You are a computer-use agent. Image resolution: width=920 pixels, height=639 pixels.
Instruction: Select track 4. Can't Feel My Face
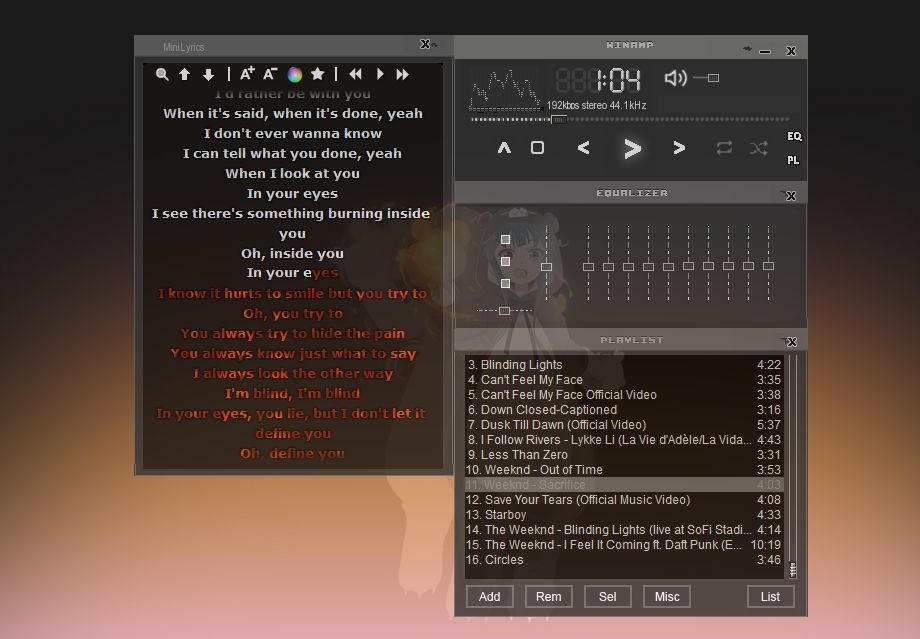pyautogui.click(x=624, y=380)
